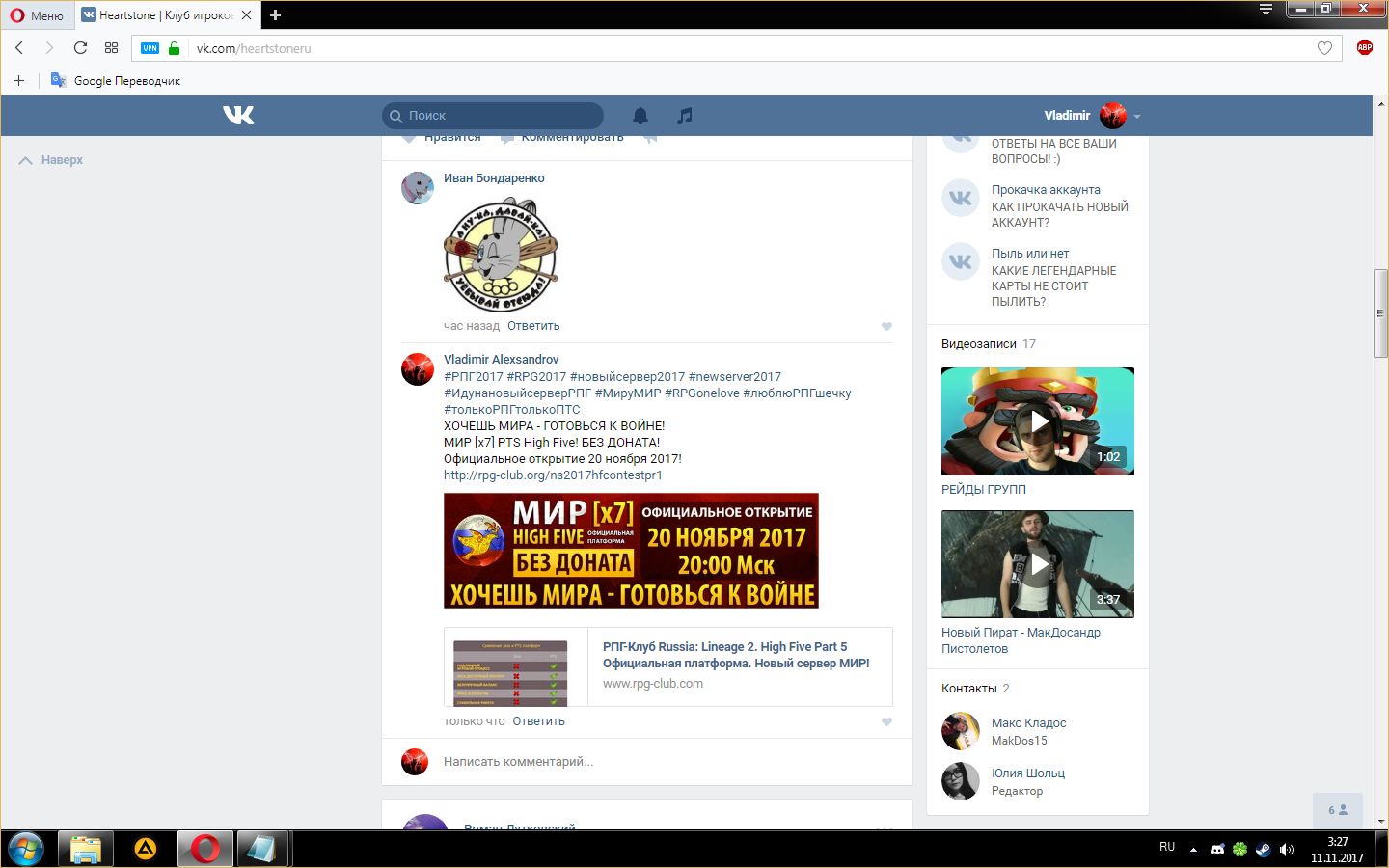The height and width of the screenshot is (868, 1389).
Task: Click the Adblock Plus extension icon
Action: [1364, 47]
